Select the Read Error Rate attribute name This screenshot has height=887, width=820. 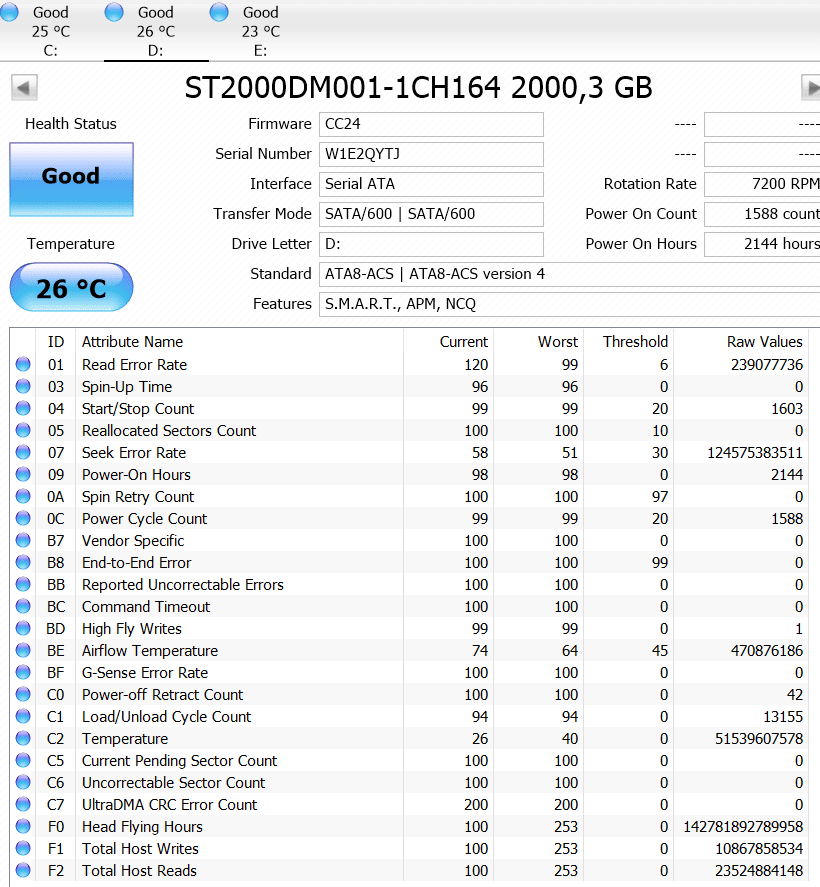135,365
